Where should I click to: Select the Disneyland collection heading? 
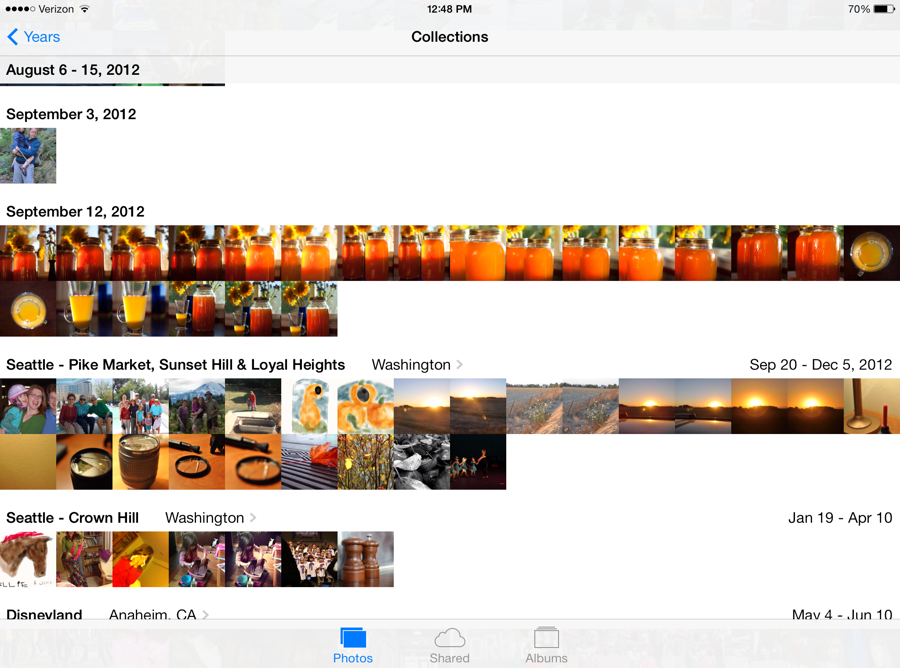(44, 614)
